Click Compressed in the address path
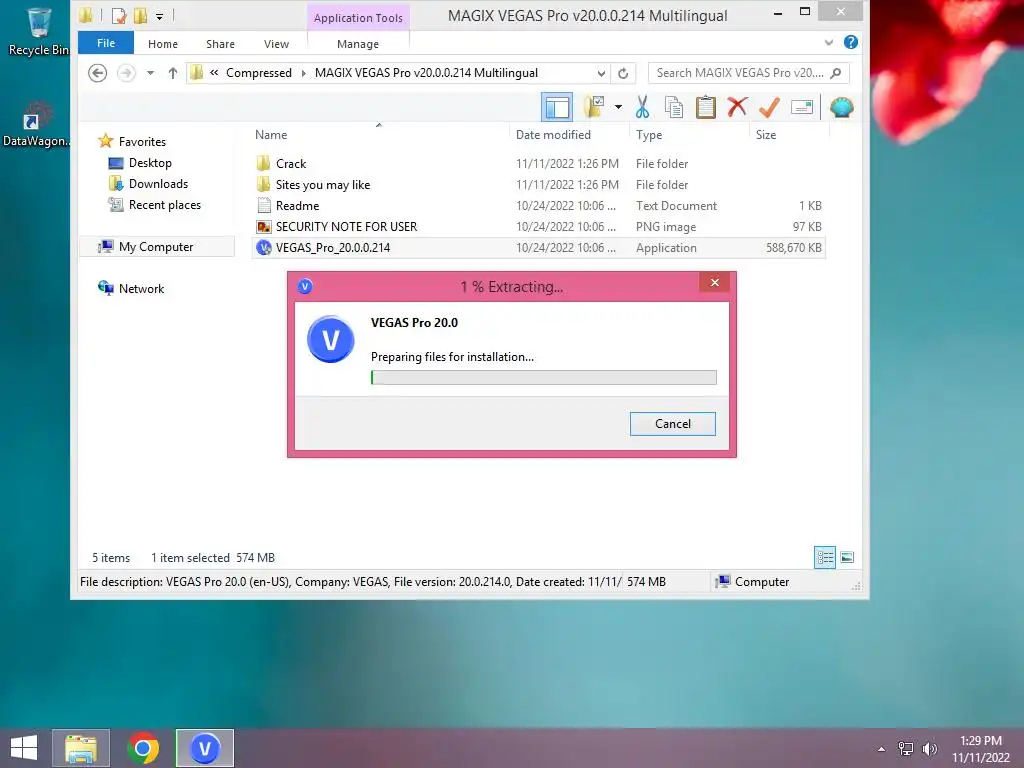This screenshot has width=1024, height=768. coord(259,73)
